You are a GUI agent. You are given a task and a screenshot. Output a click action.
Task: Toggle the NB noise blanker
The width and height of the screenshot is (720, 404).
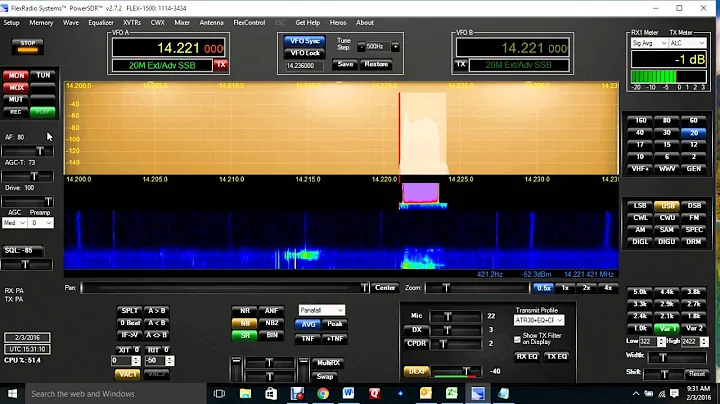[x=245, y=323]
